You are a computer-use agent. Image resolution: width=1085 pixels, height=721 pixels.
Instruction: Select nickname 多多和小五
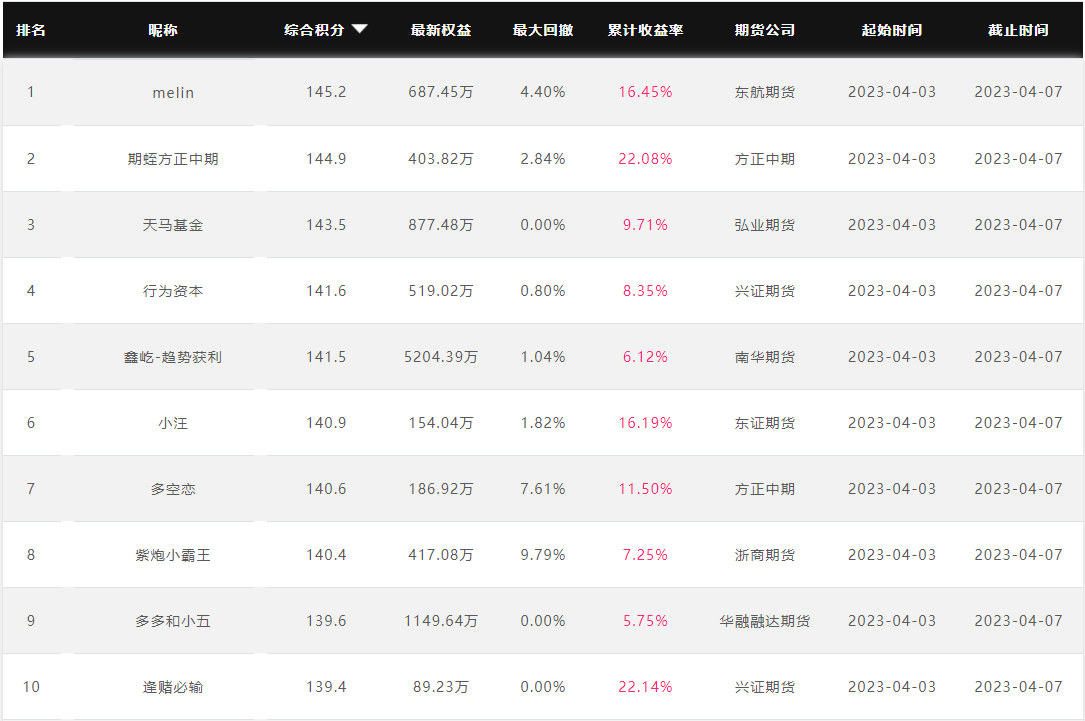[x=173, y=621]
